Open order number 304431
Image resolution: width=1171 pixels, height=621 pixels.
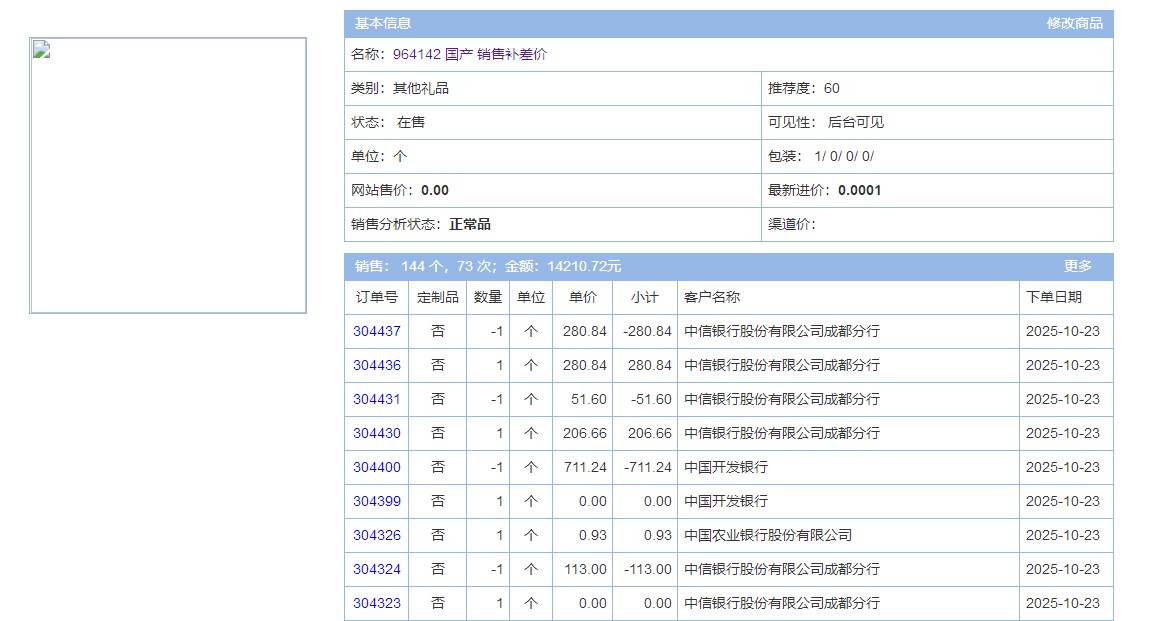(x=376, y=399)
